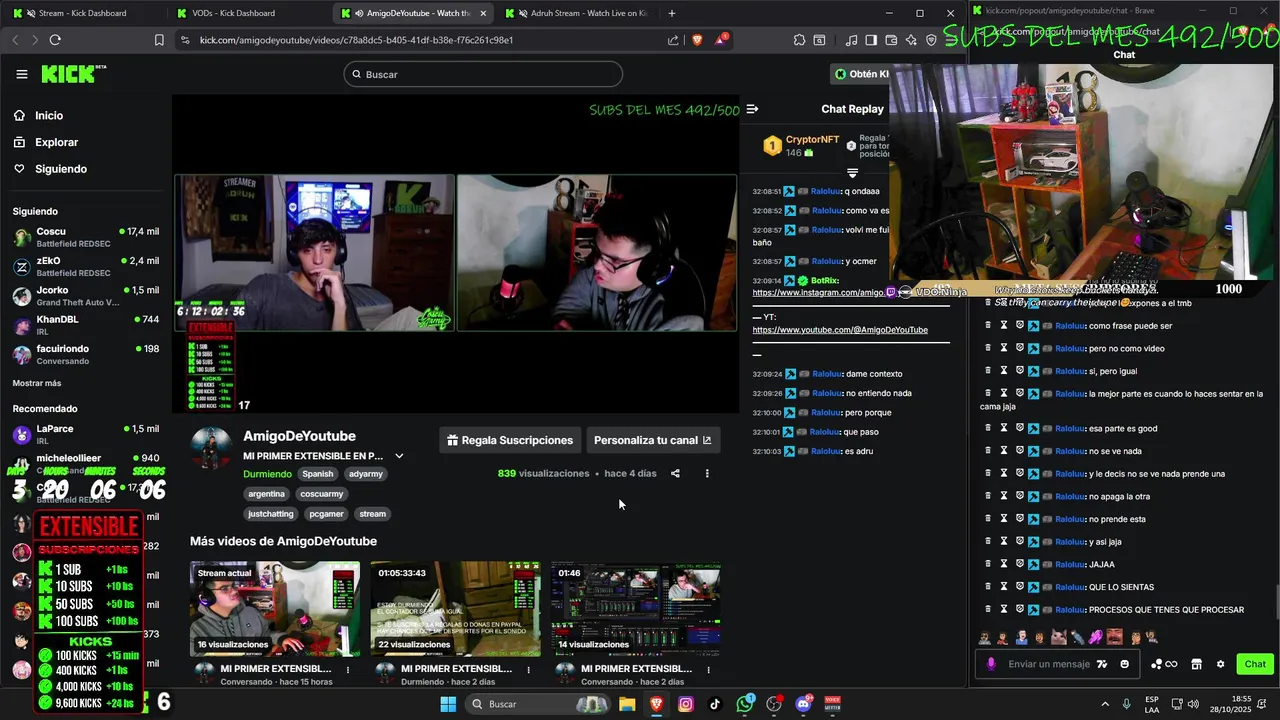The width and height of the screenshot is (1280, 720).
Task: Select the pcgamer tag
Action: coord(326,514)
